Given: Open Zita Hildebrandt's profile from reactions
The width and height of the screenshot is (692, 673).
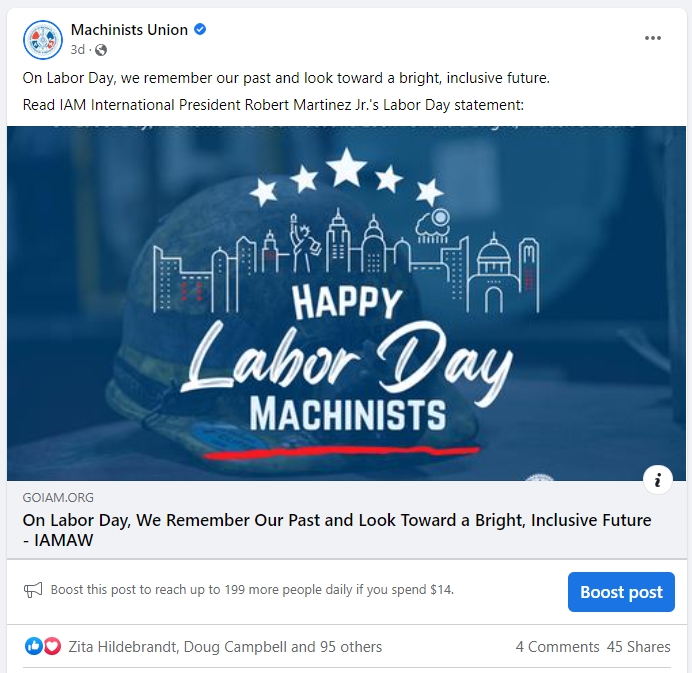Looking at the screenshot, I should (123, 647).
